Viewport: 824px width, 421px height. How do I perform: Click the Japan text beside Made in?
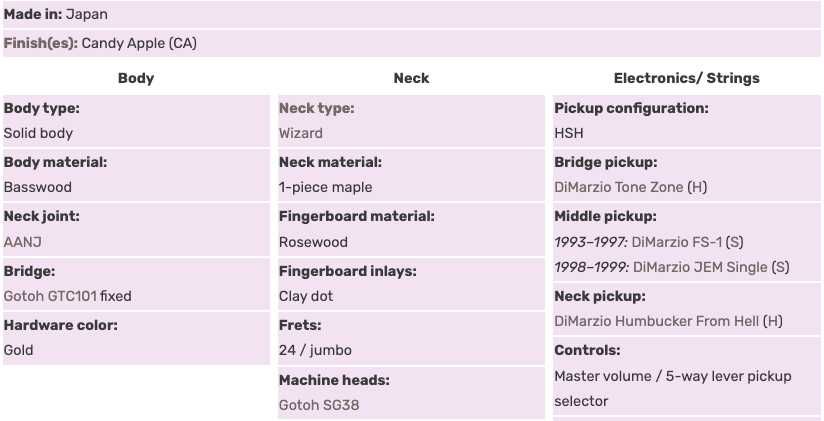point(86,15)
